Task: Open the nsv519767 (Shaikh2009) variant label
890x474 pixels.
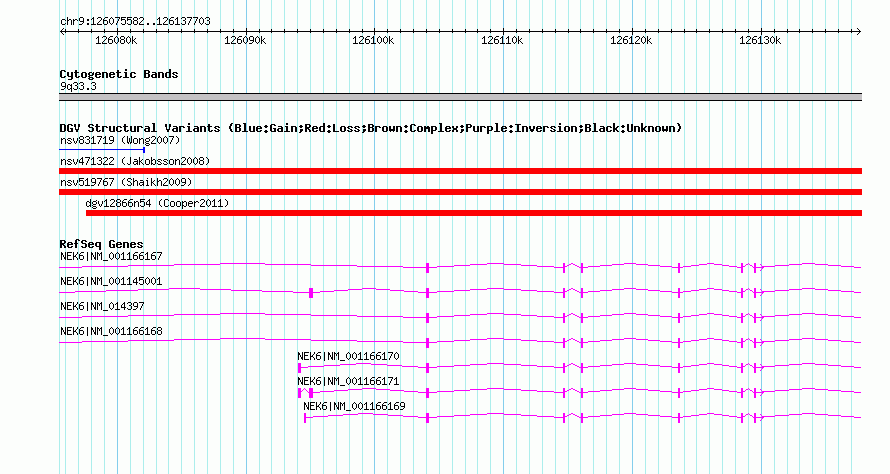Action: pos(126,182)
